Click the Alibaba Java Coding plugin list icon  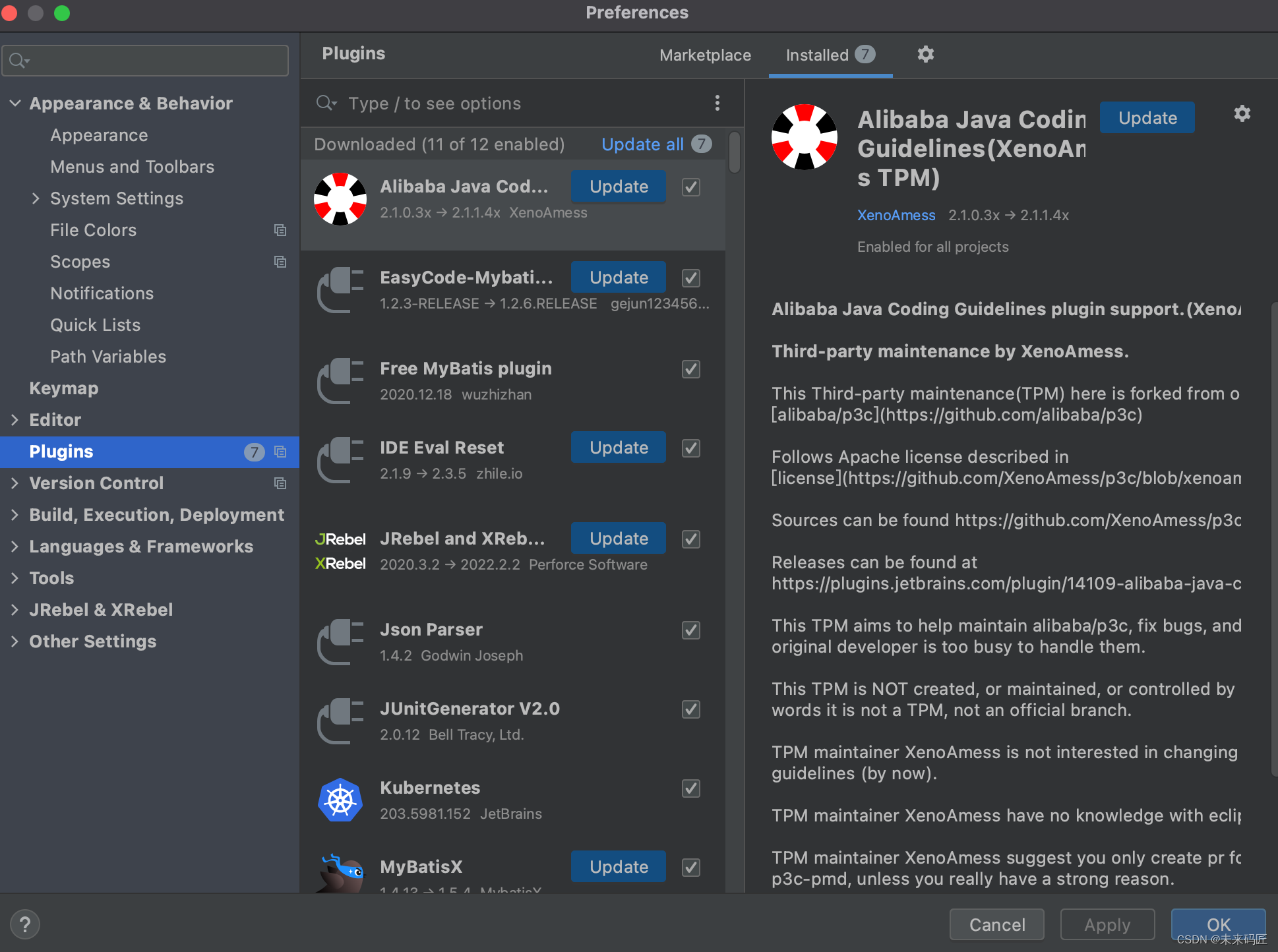(340, 199)
